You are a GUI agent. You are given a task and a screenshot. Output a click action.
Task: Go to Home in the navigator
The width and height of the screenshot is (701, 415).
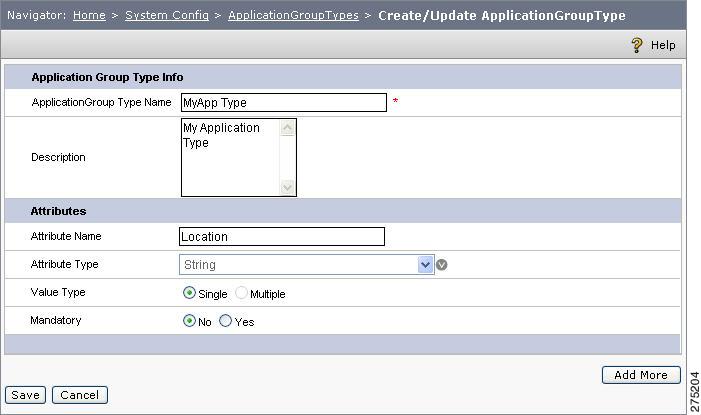pyautogui.click(x=89, y=15)
